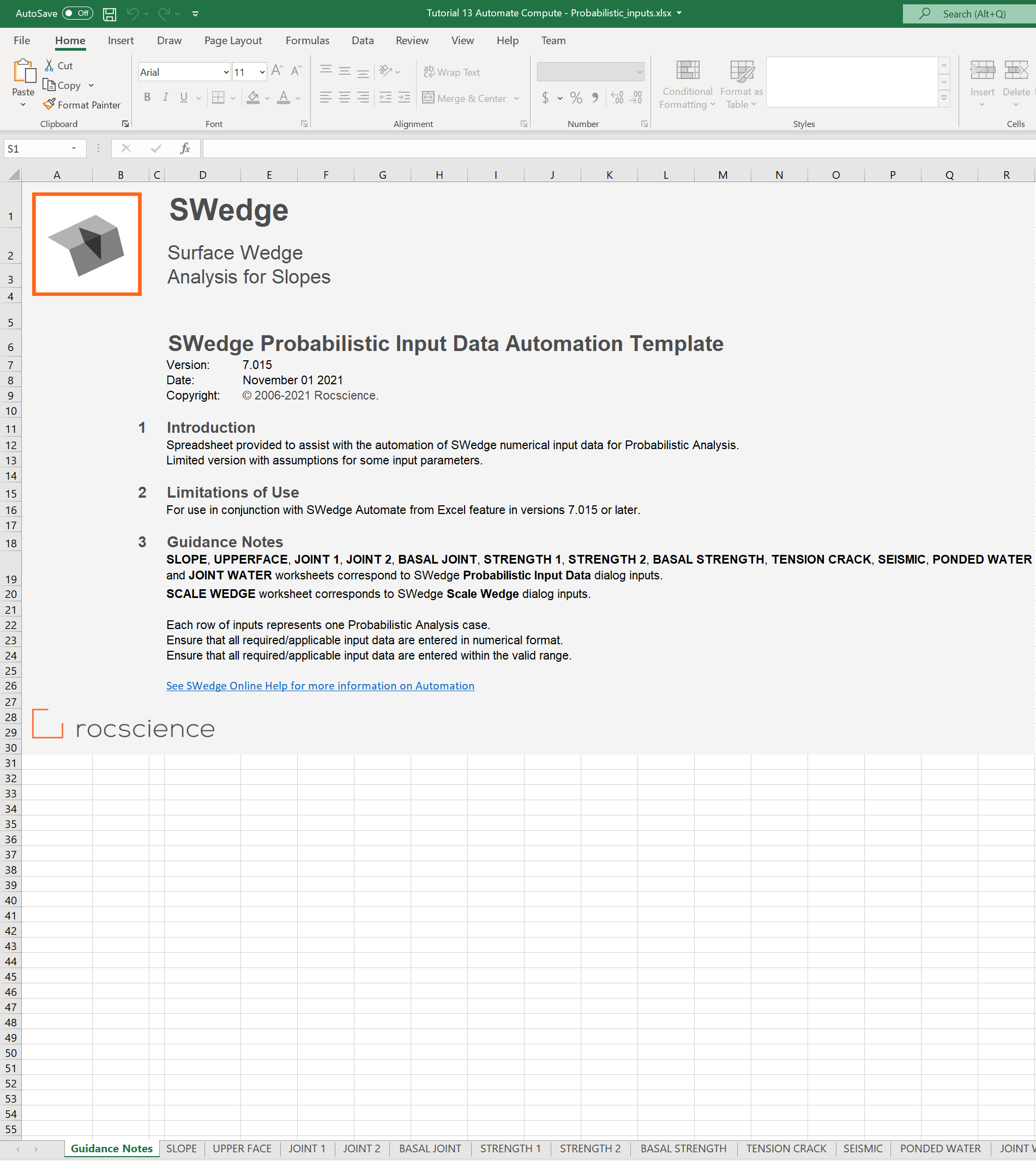
Task: Open the Number Format dropdown
Action: [639, 72]
